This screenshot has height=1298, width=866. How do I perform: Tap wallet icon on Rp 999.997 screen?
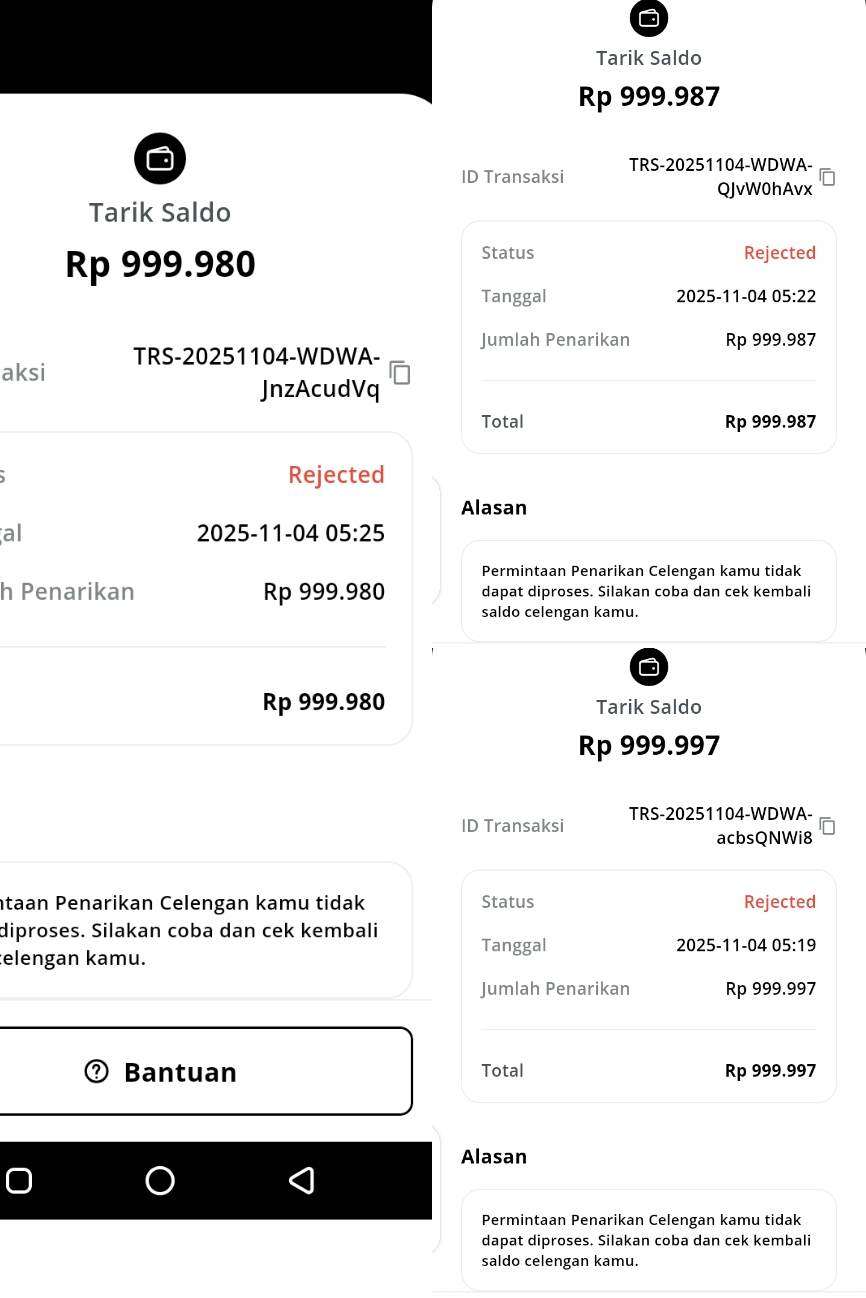pos(648,667)
